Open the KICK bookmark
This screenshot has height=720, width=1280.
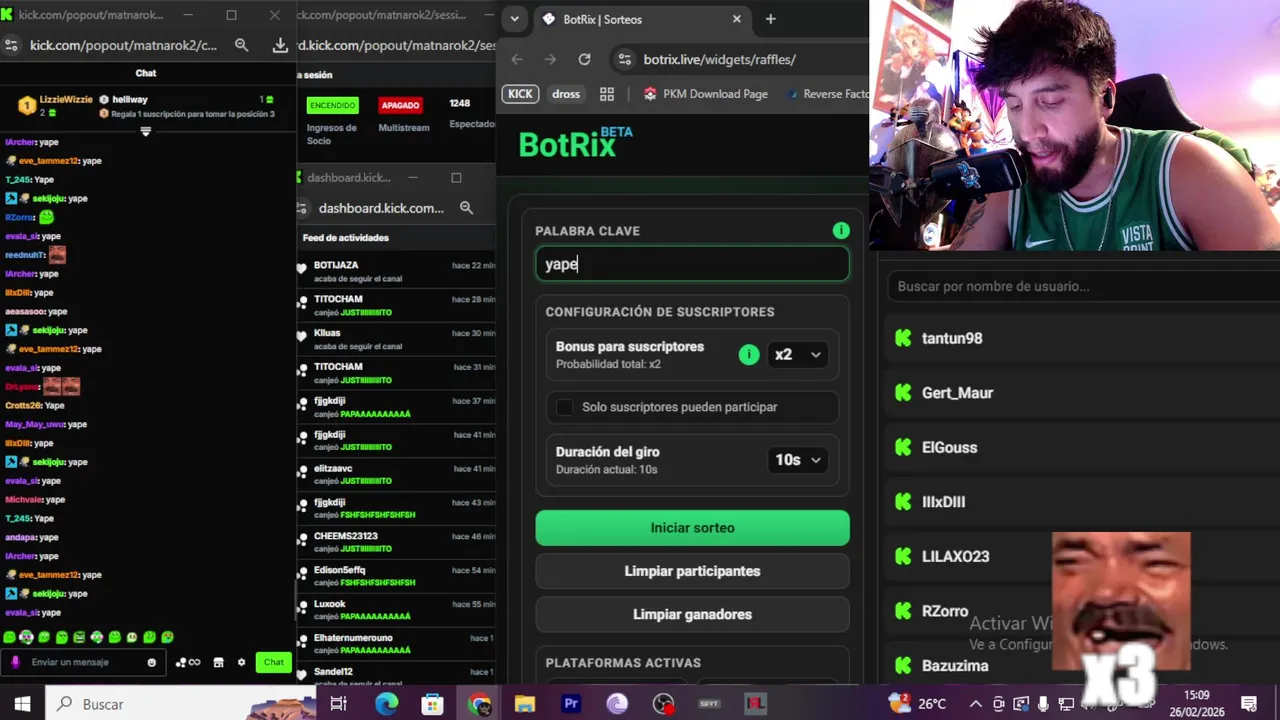tap(520, 94)
